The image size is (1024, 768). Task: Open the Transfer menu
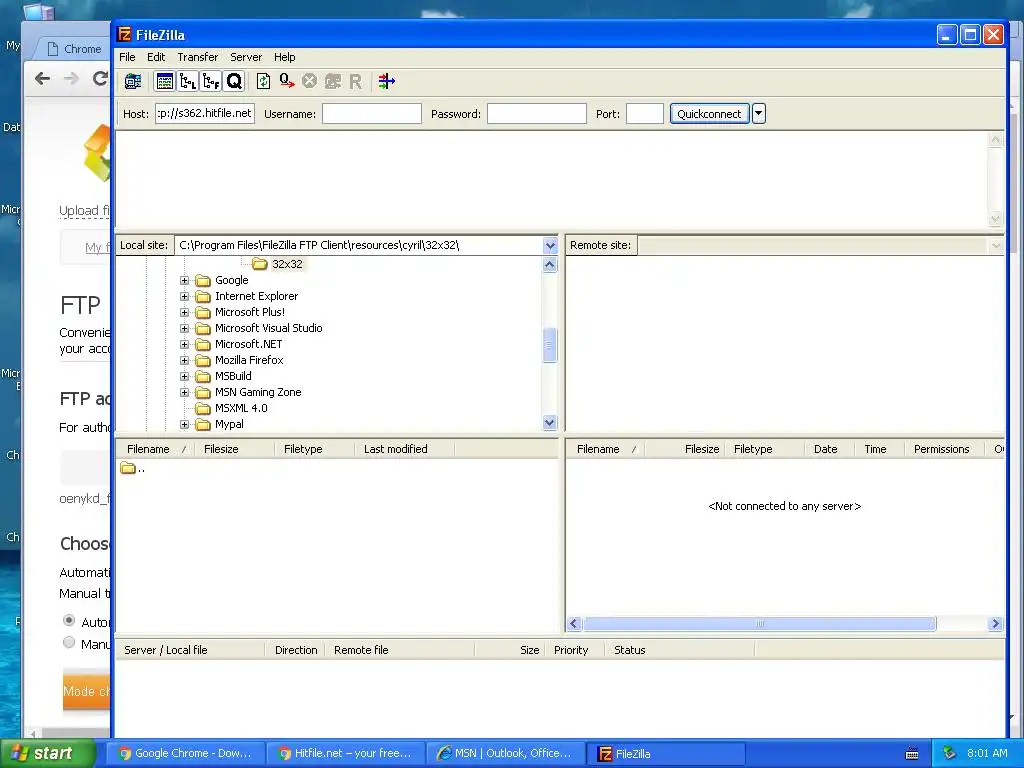198,57
